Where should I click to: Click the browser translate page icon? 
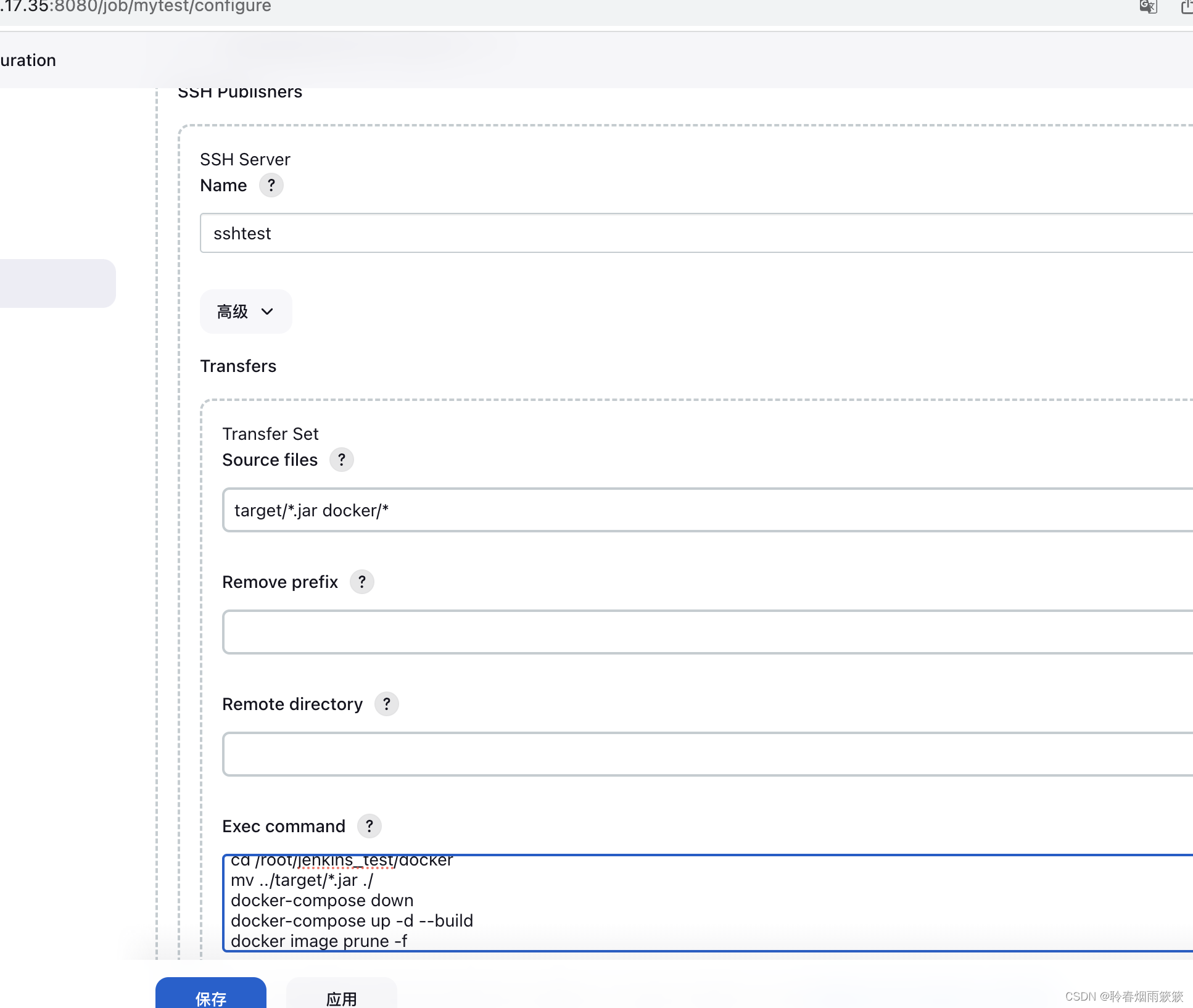coord(1148,7)
